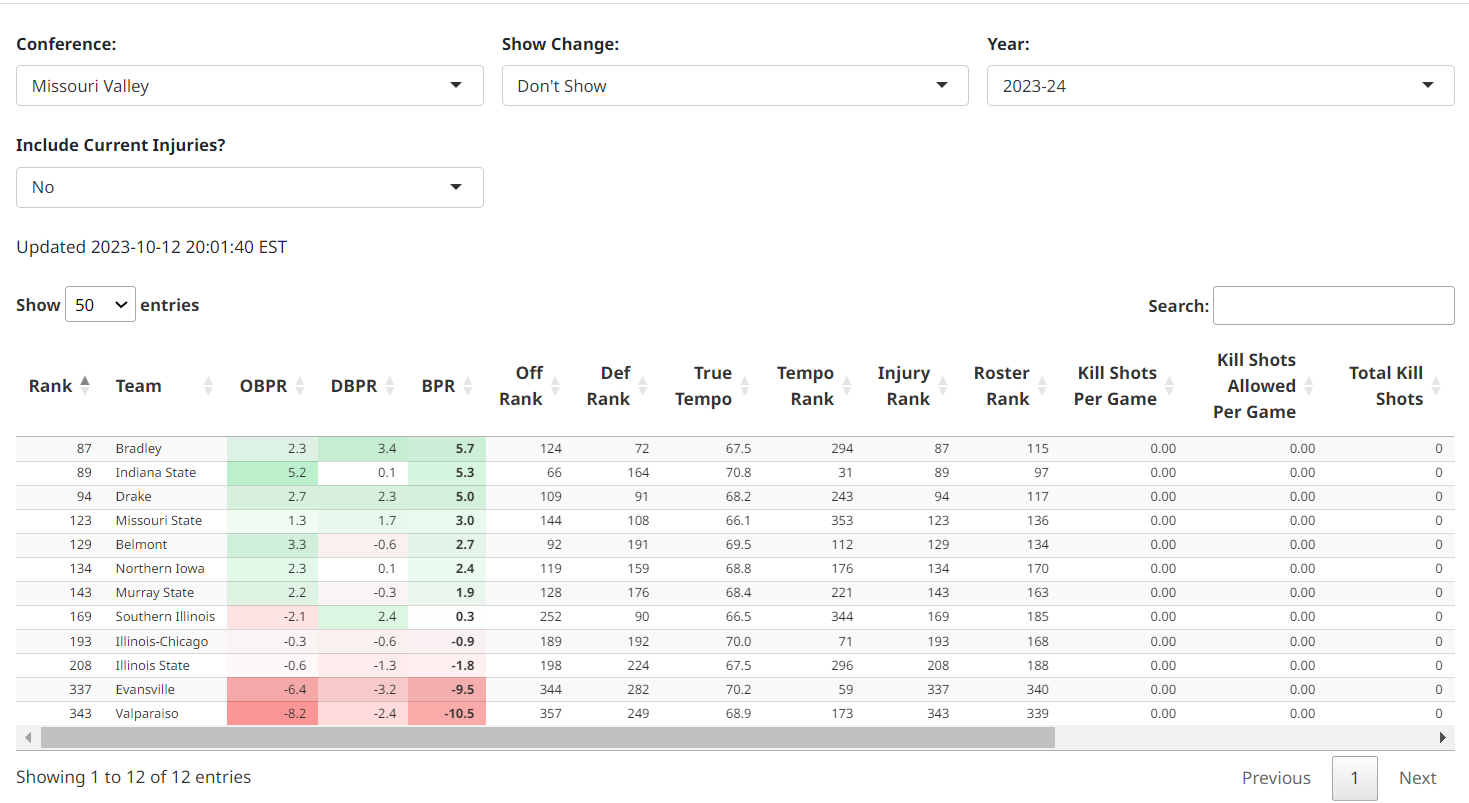Sort by Kill Shots Allowed Per Game arrows
The width and height of the screenshot is (1469, 803).
coord(1308,386)
